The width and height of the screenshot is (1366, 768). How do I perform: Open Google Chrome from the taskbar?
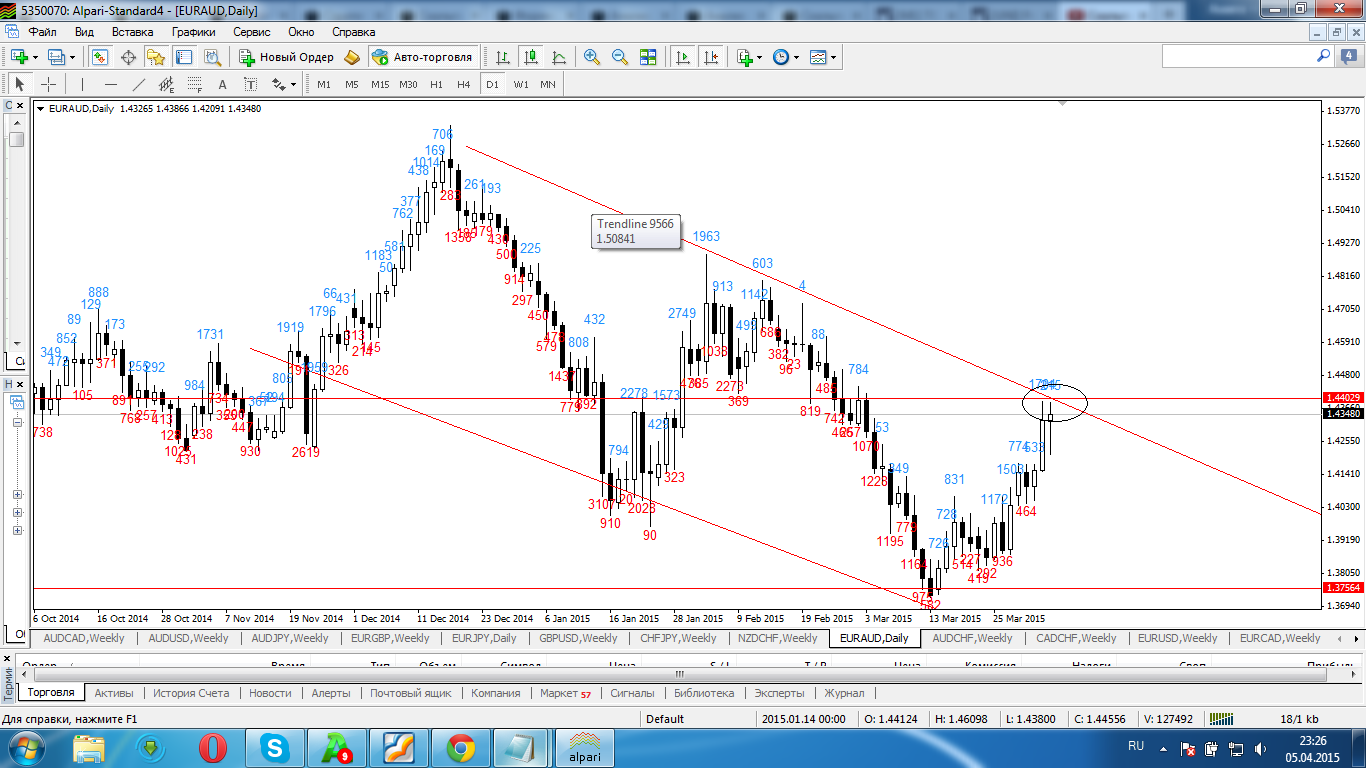point(461,747)
